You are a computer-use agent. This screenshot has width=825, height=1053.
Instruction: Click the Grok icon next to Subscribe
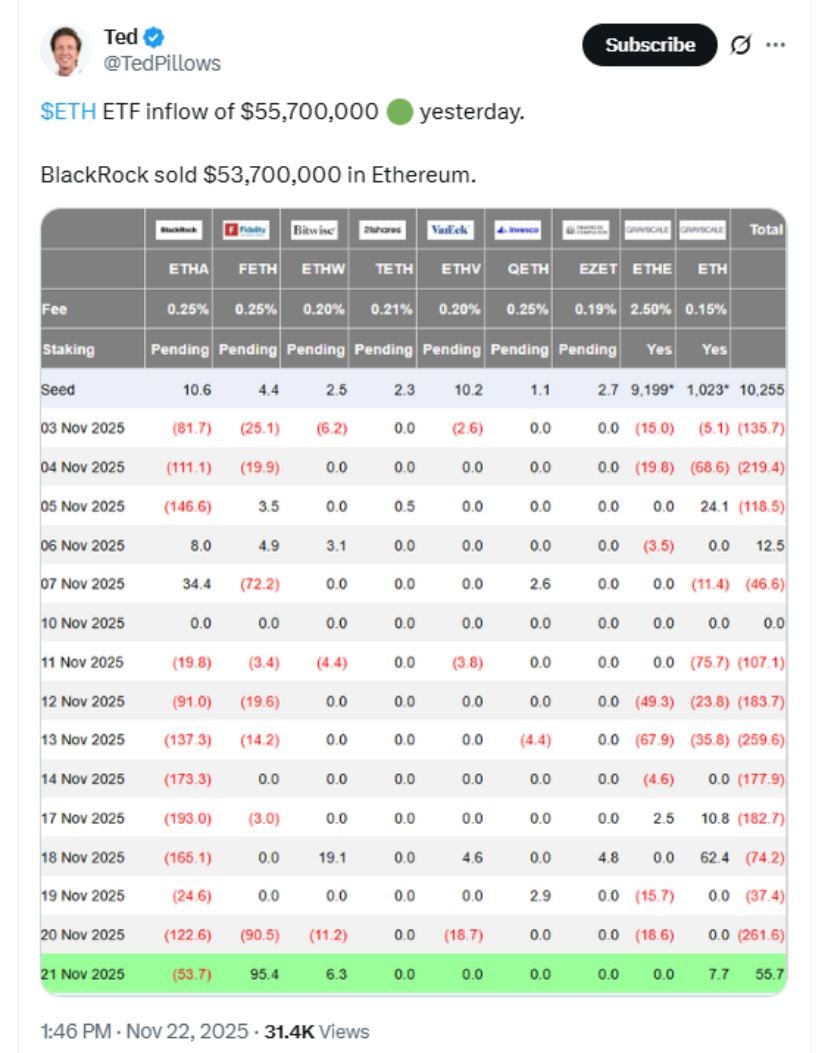pyautogui.click(x=741, y=45)
